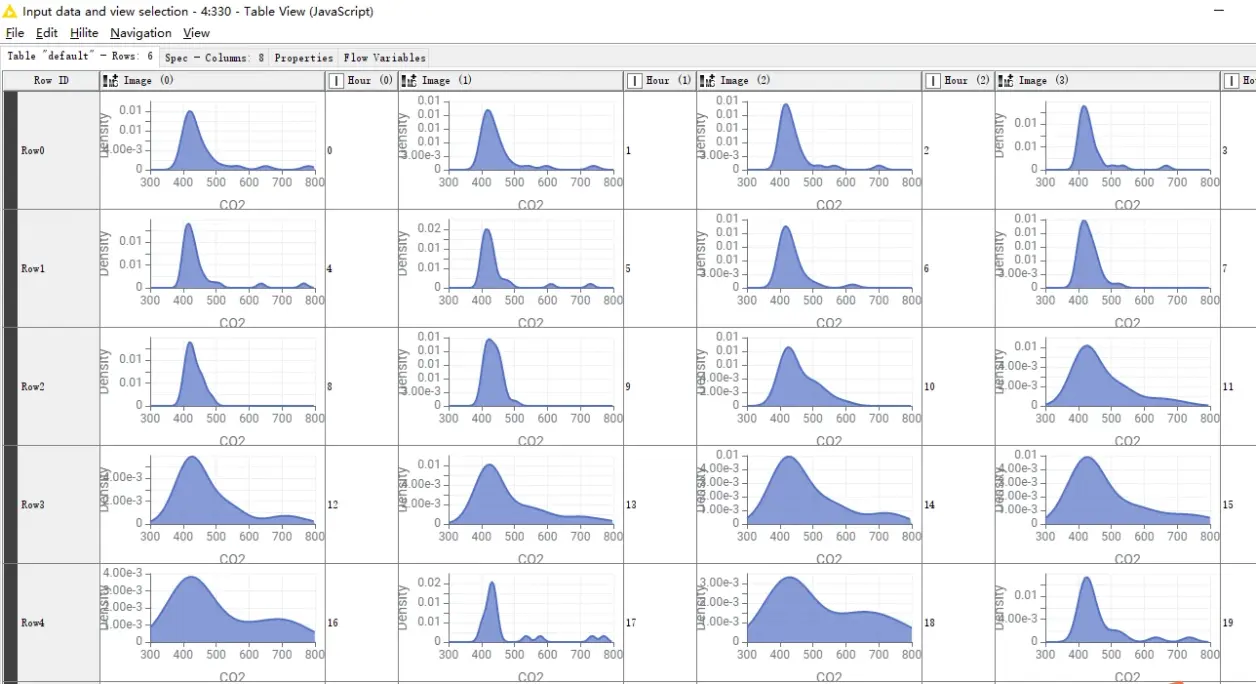Click the integer type icon in Hour (0) header

click(x=336, y=80)
